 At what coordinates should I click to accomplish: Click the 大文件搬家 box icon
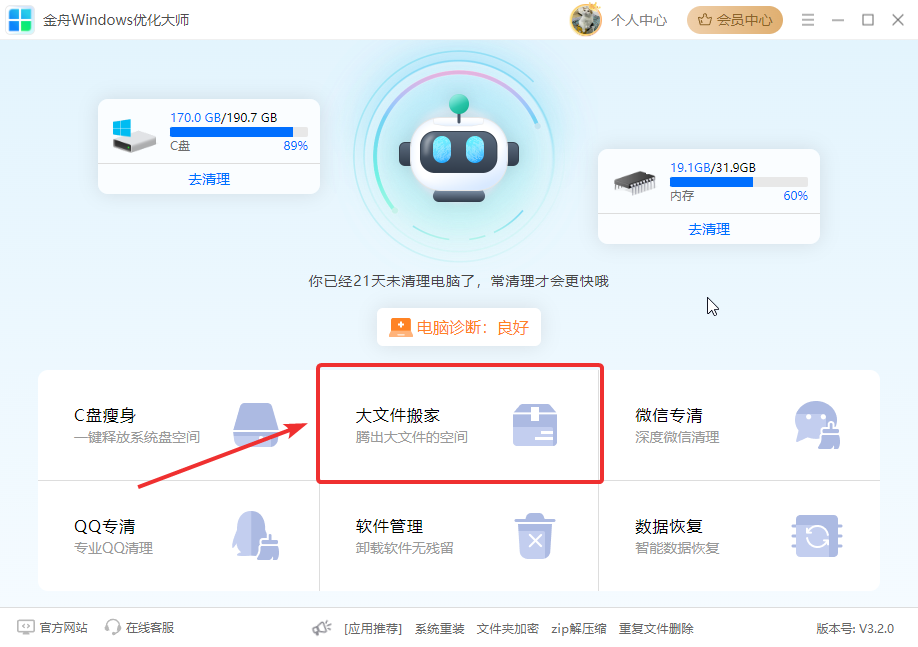(x=535, y=425)
